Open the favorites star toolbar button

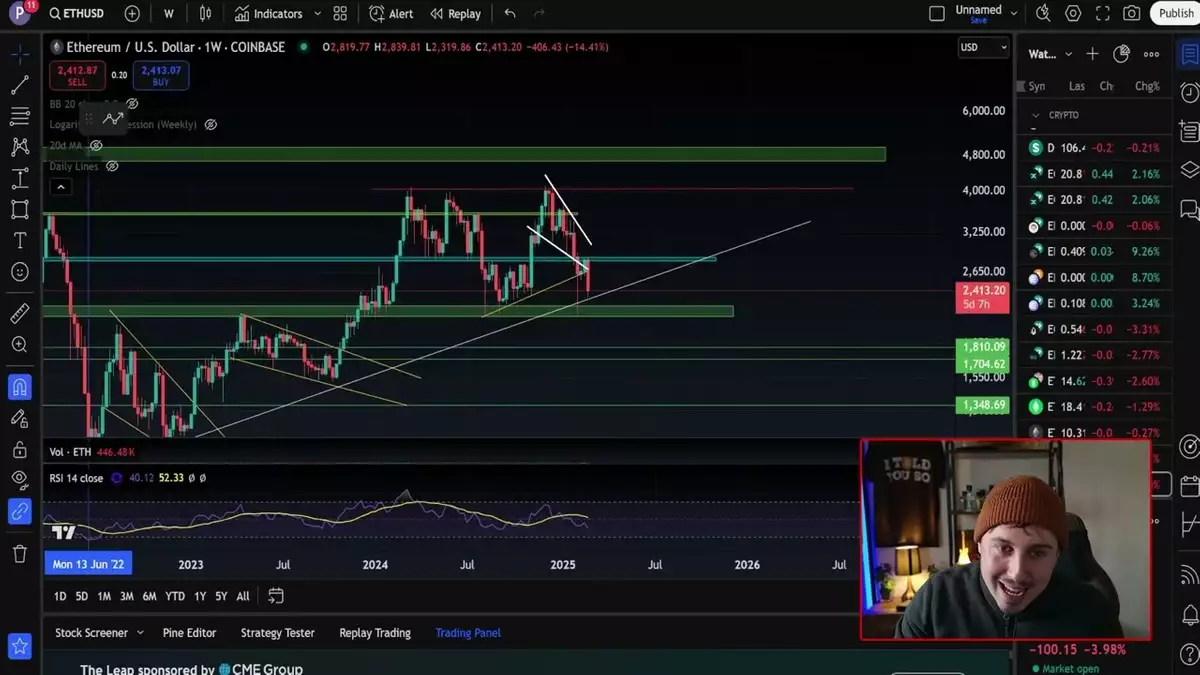point(20,647)
